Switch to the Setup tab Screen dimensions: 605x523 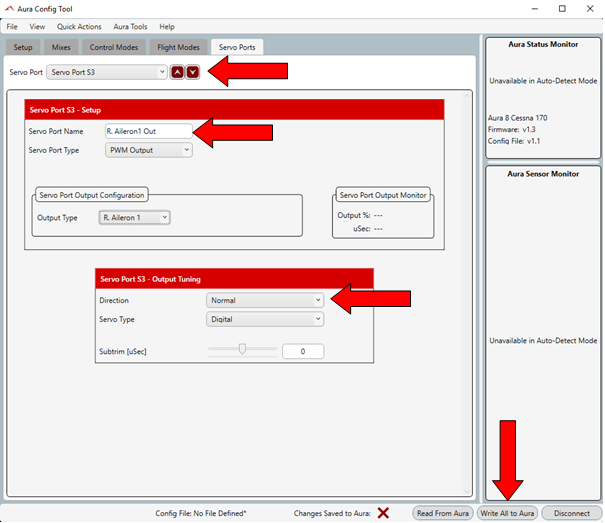pyautogui.click(x=23, y=47)
